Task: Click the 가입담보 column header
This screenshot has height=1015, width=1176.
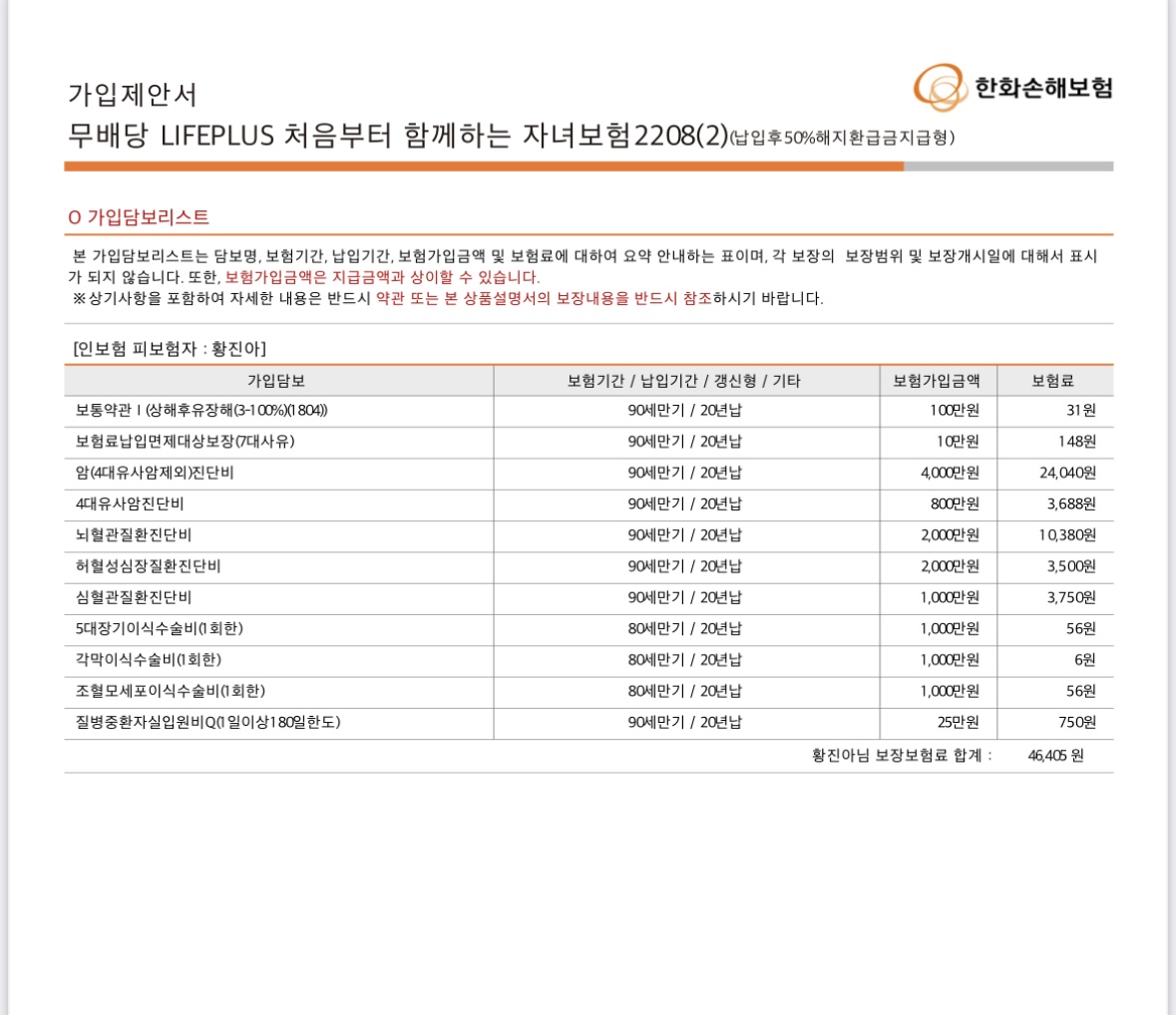Action: coord(276,381)
